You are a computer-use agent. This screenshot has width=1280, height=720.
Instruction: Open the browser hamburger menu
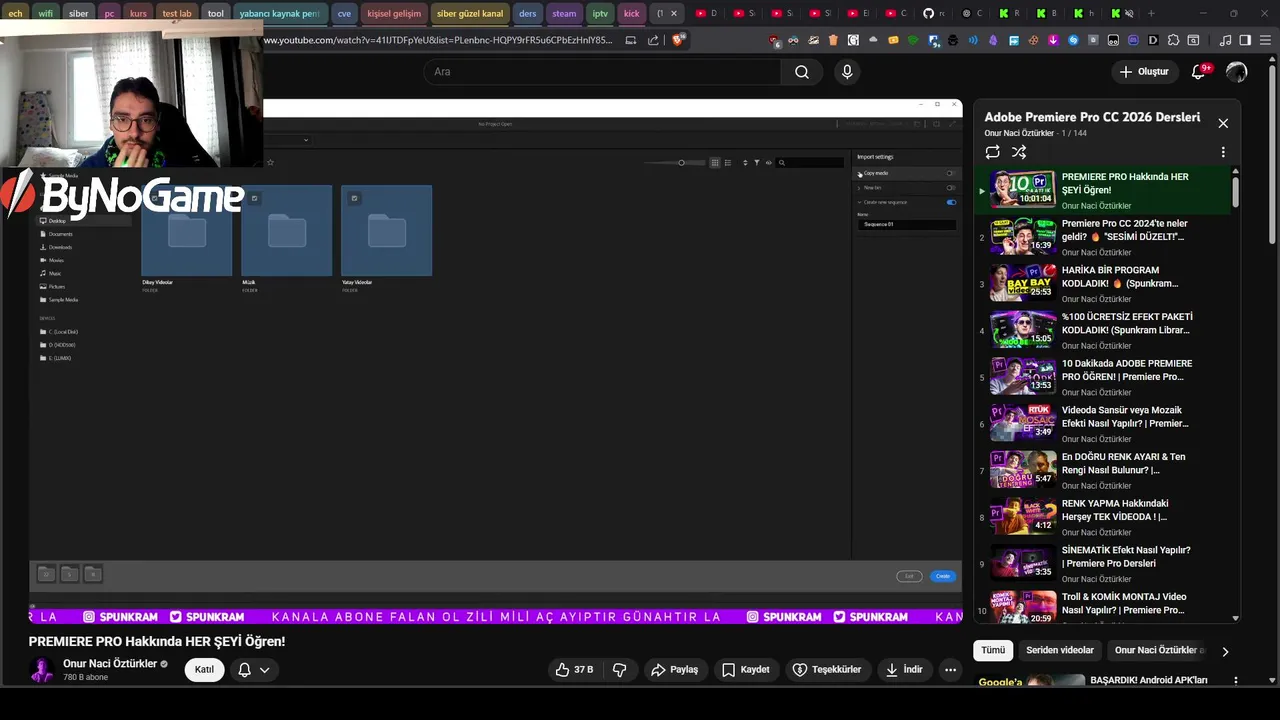click(1264, 40)
